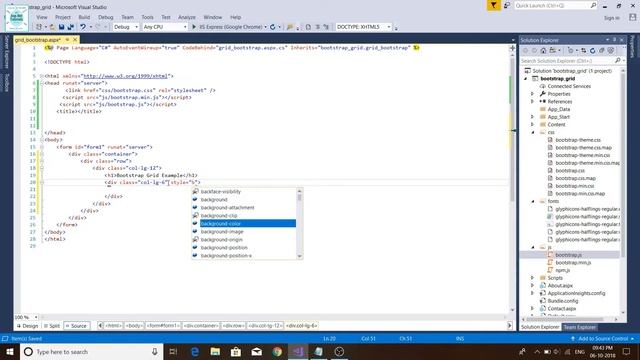Click the Task View taskbar icon

(x=173, y=351)
